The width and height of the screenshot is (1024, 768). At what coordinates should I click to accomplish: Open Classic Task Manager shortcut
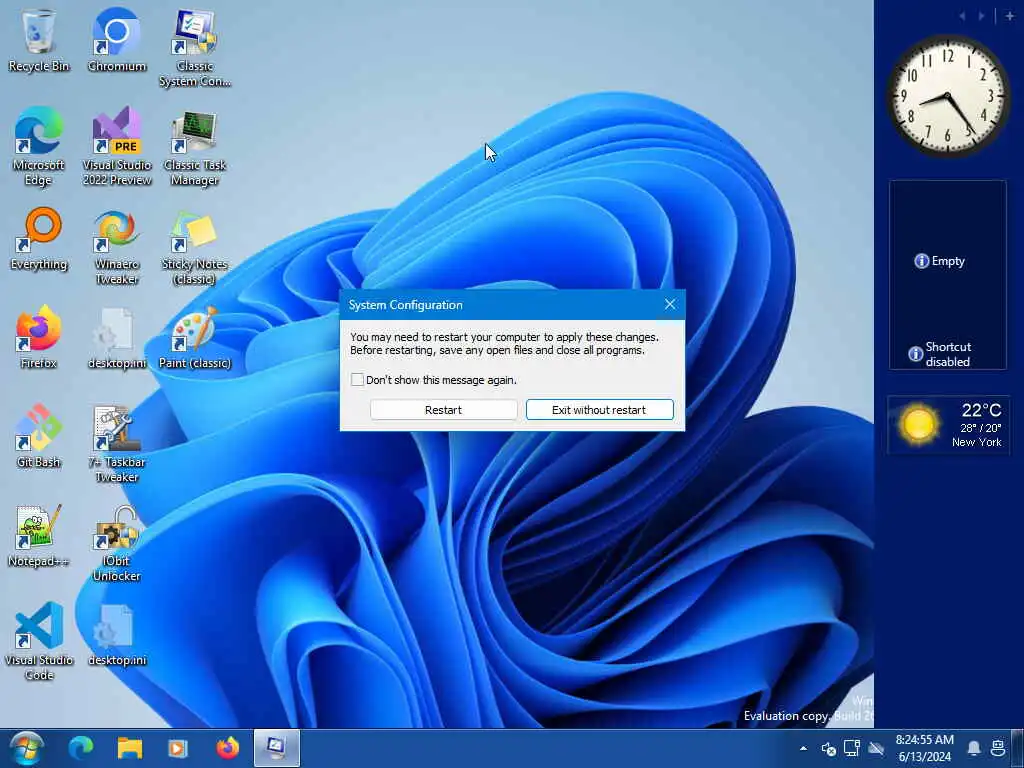195,148
